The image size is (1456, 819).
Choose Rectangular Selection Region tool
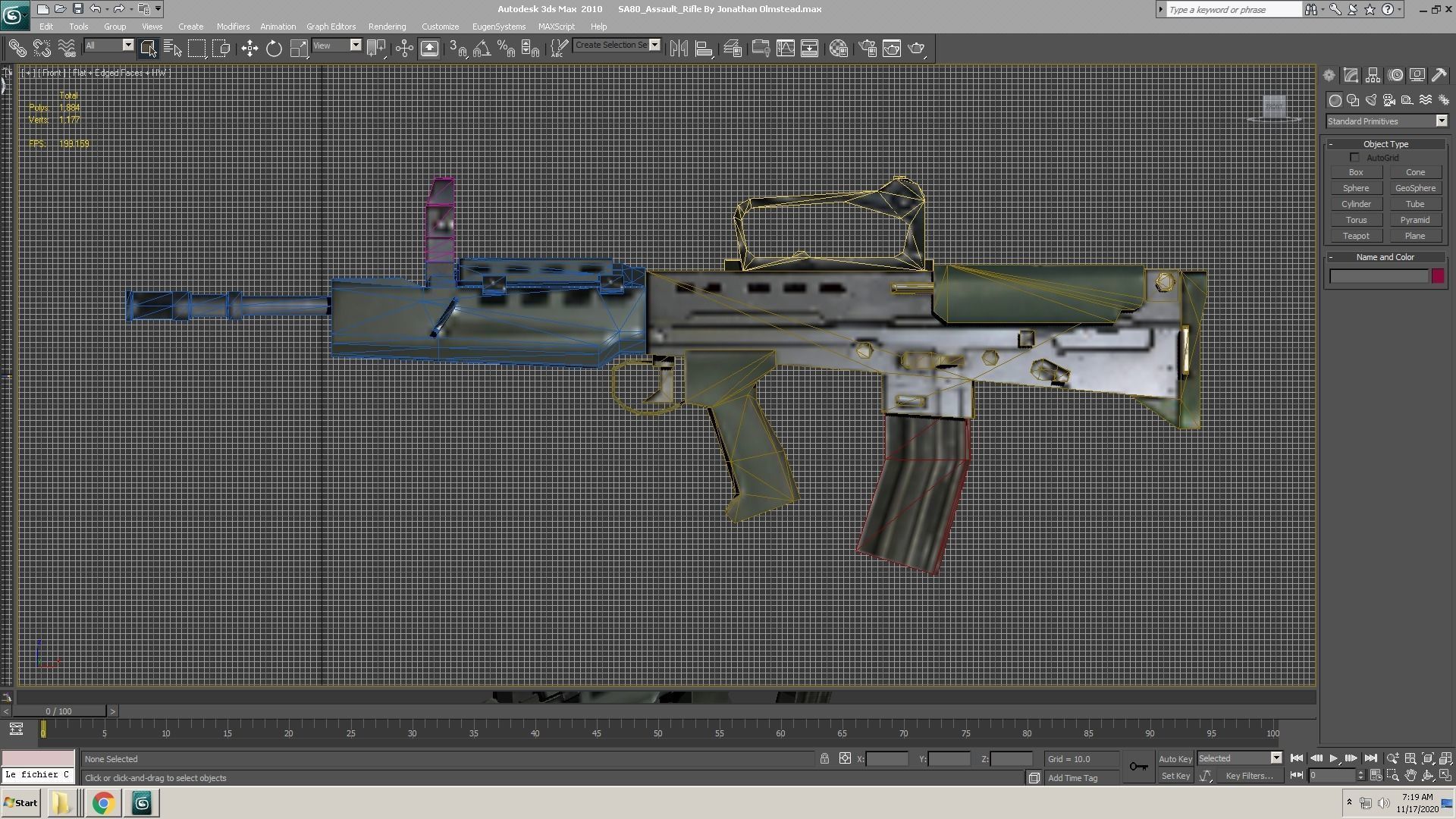point(197,49)
